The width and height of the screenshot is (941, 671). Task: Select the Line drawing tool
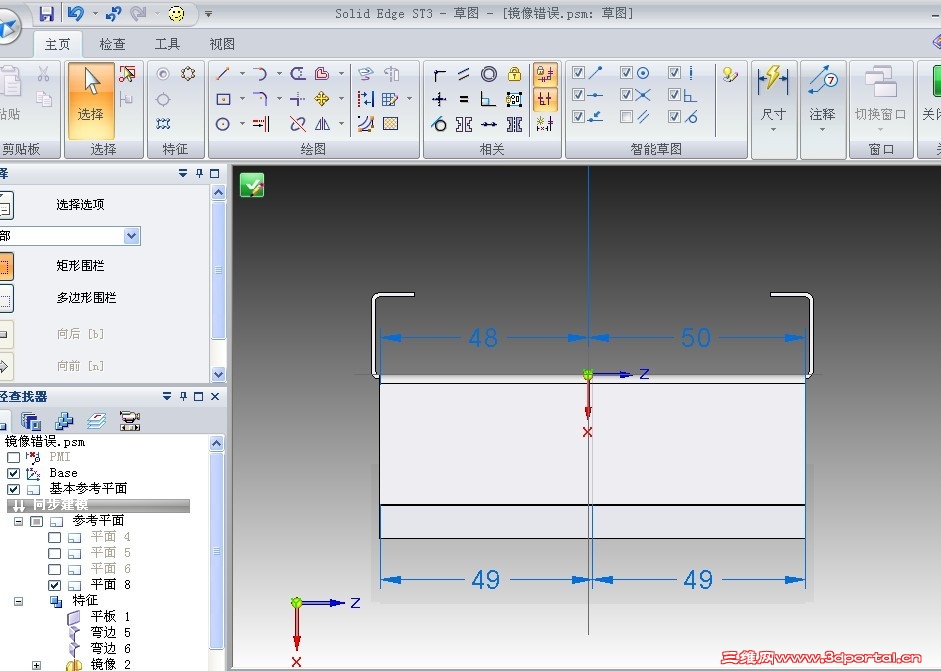tap(223, 74)
